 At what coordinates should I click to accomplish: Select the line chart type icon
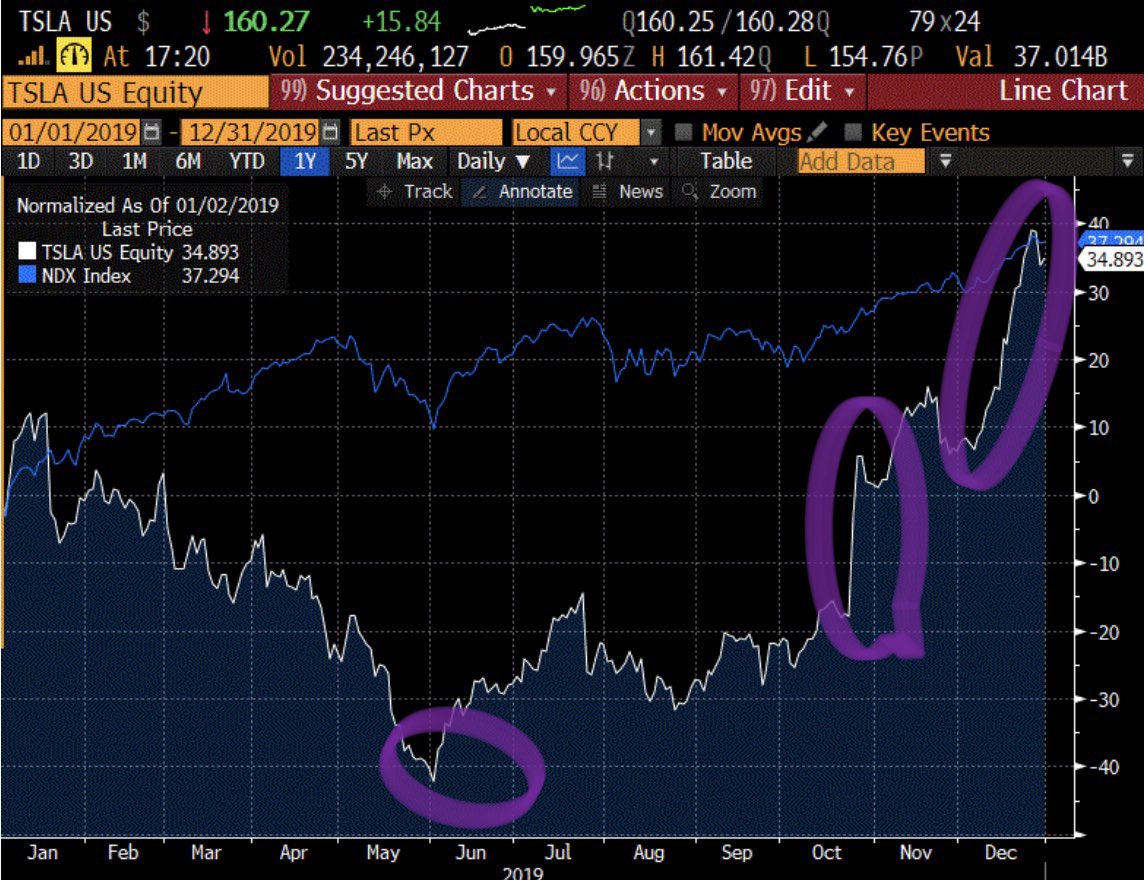click(567, 161)
